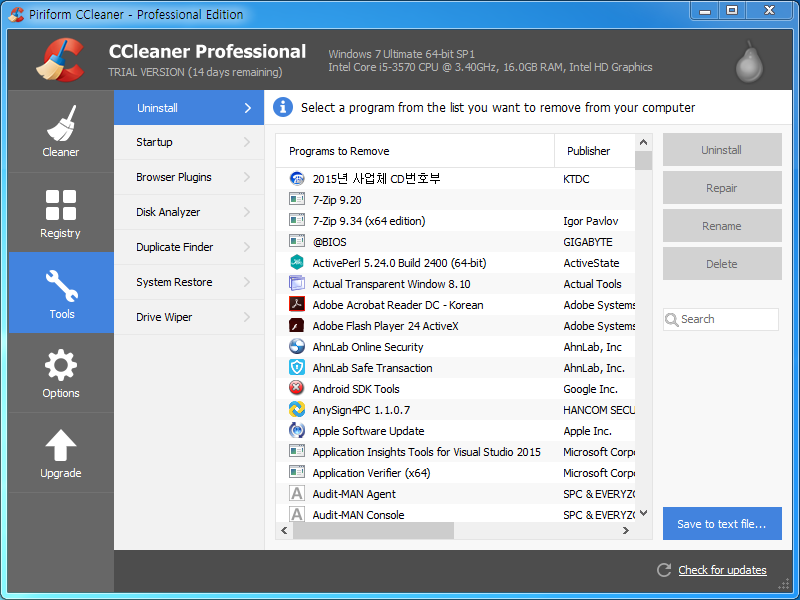Click the Audit-MAN Console icon
Viewport: 800px width, 600px height.
pyautogui.click(x=297, y=514)
